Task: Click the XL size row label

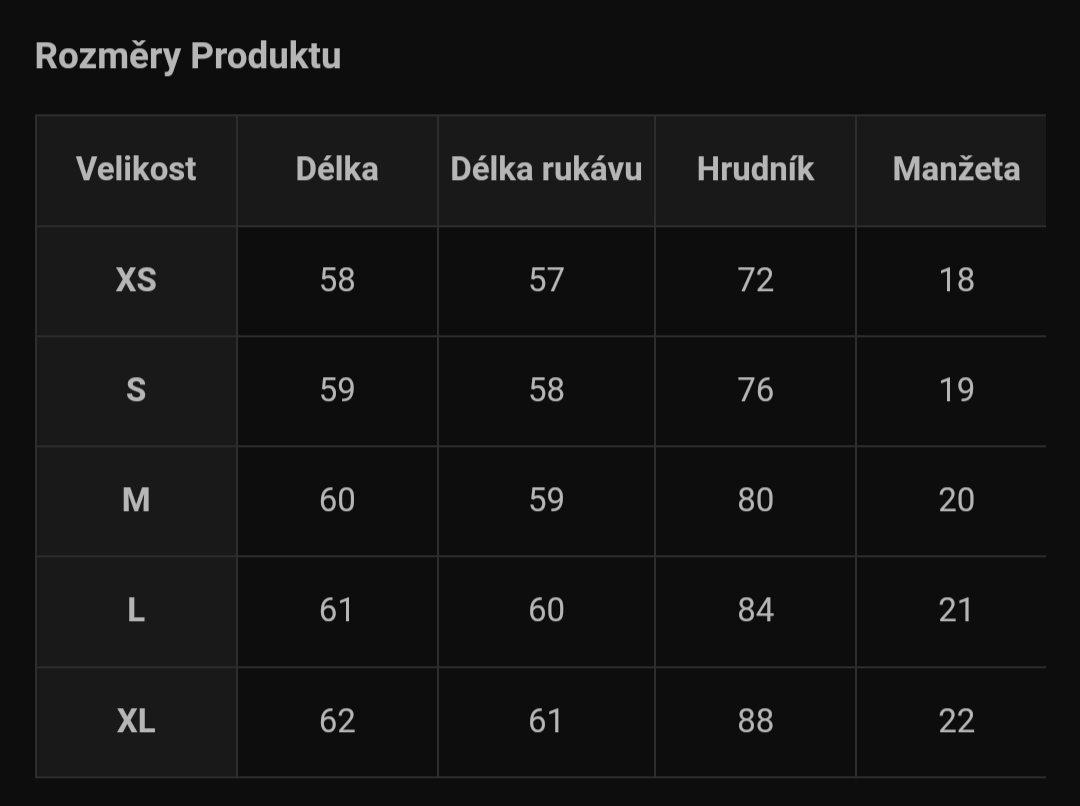Action: [136, 721]
